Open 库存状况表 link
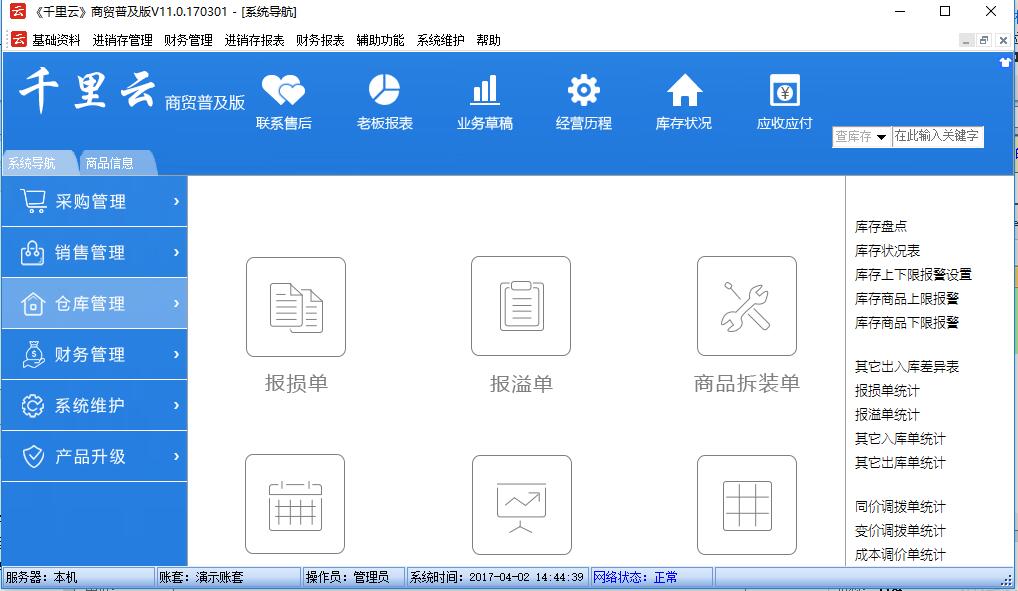 [887, 250]
